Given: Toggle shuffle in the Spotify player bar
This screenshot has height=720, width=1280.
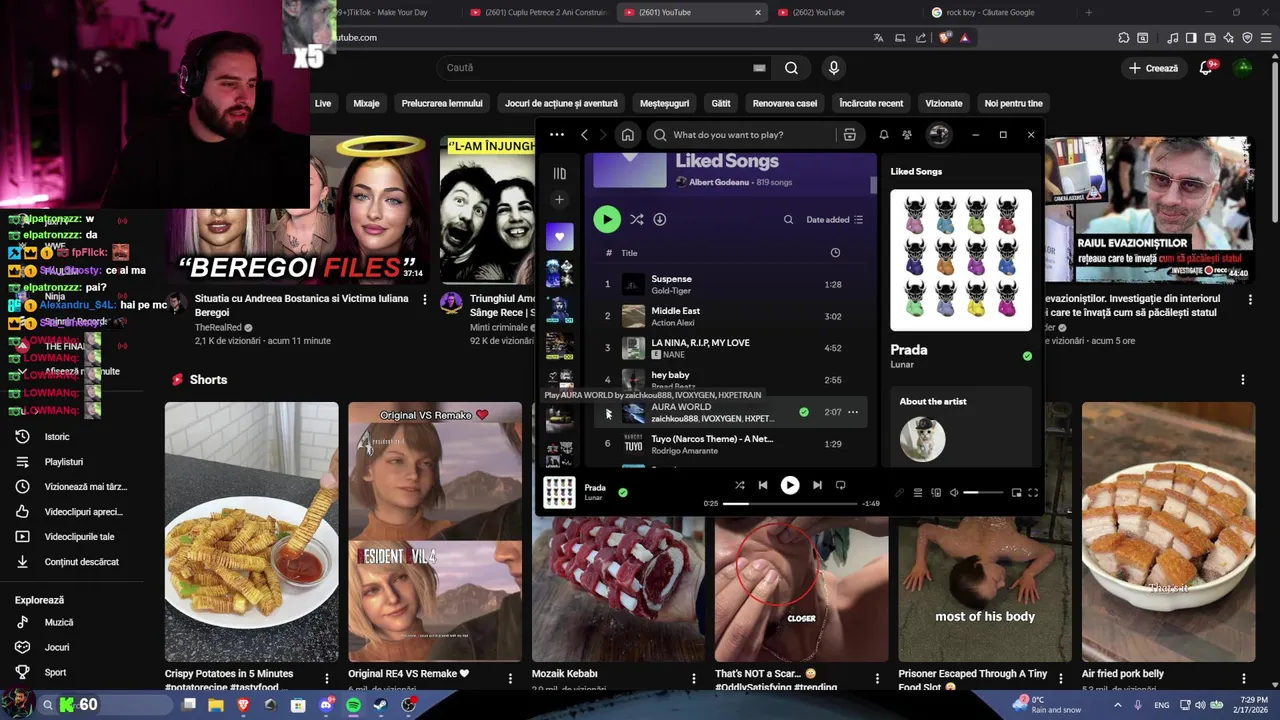Looking at the screenshot, I should tap(740, 485).
